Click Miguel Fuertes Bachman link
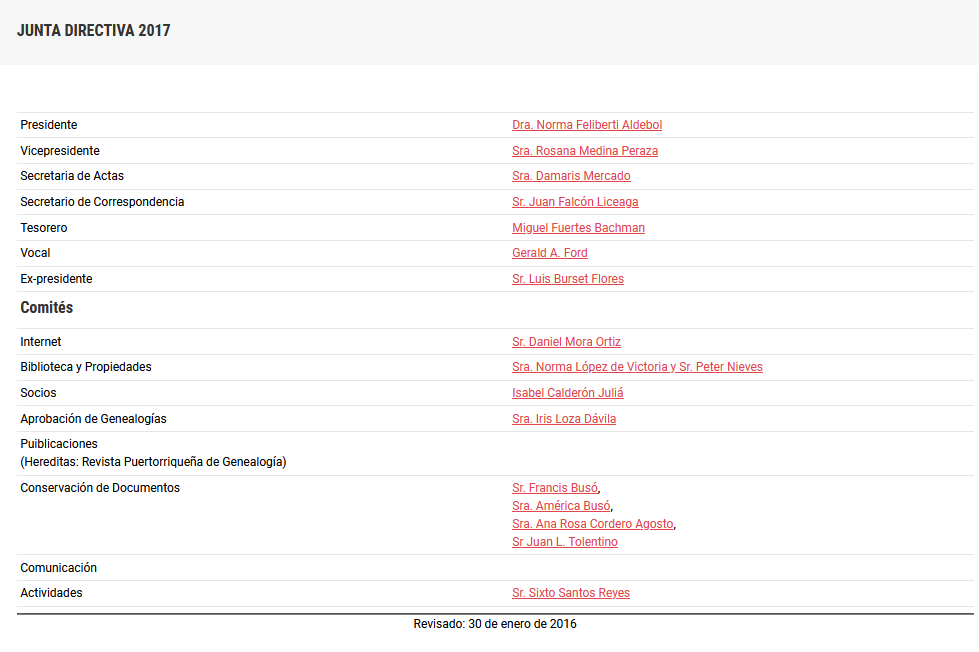Screen dimensions: 979x652 (x=578, y=228)
